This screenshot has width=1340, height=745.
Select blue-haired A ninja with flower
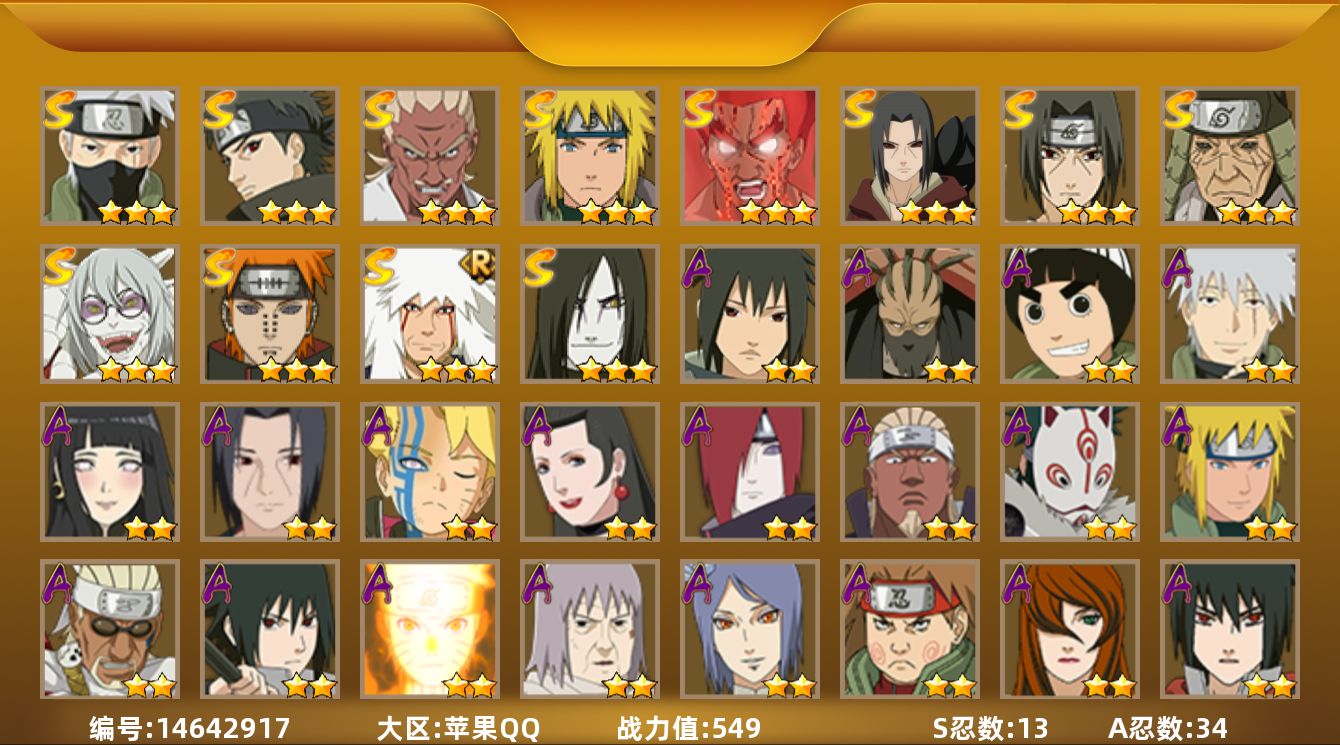(x=749, y=630)
